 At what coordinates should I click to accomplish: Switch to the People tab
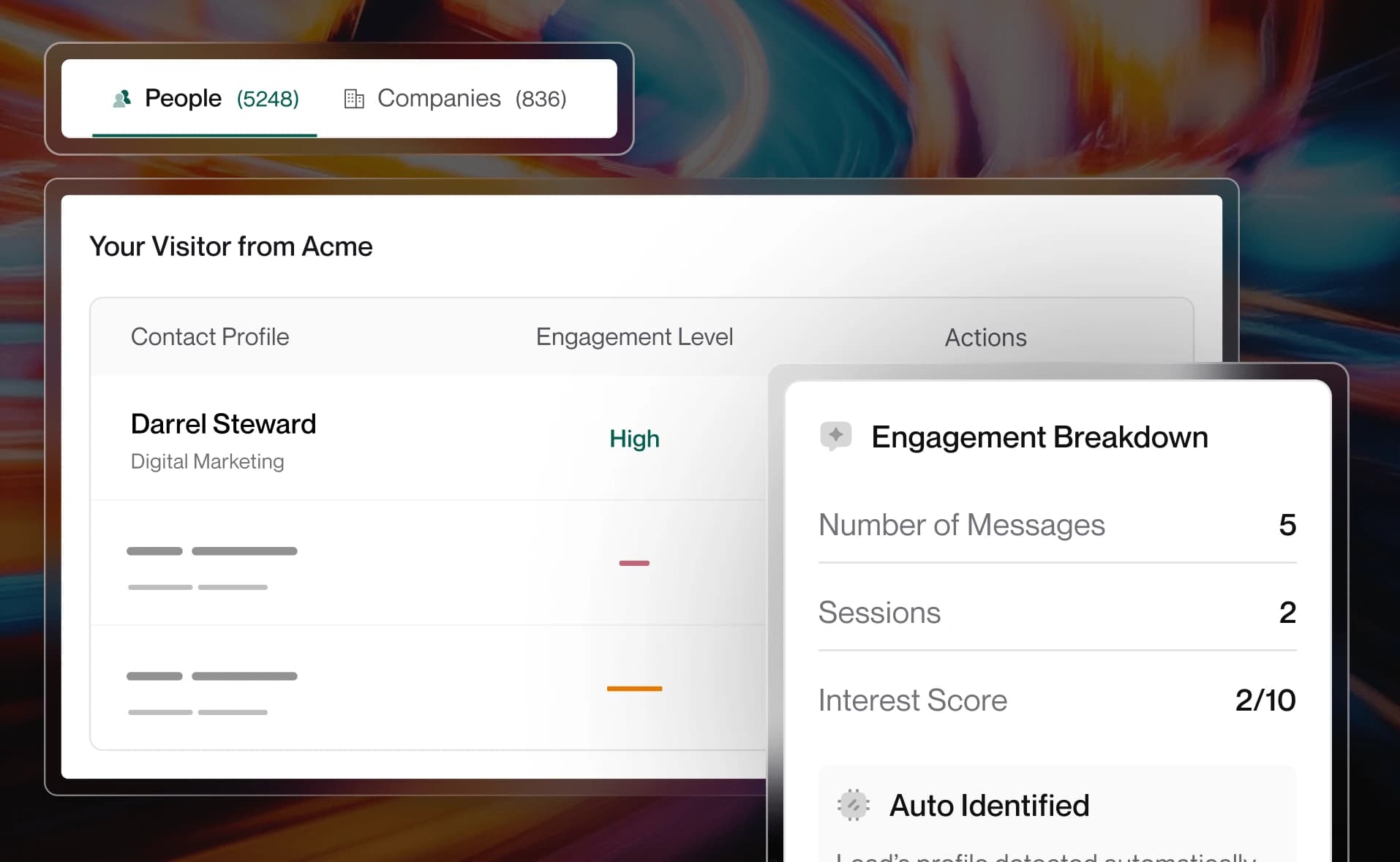(x=206, y=99)
